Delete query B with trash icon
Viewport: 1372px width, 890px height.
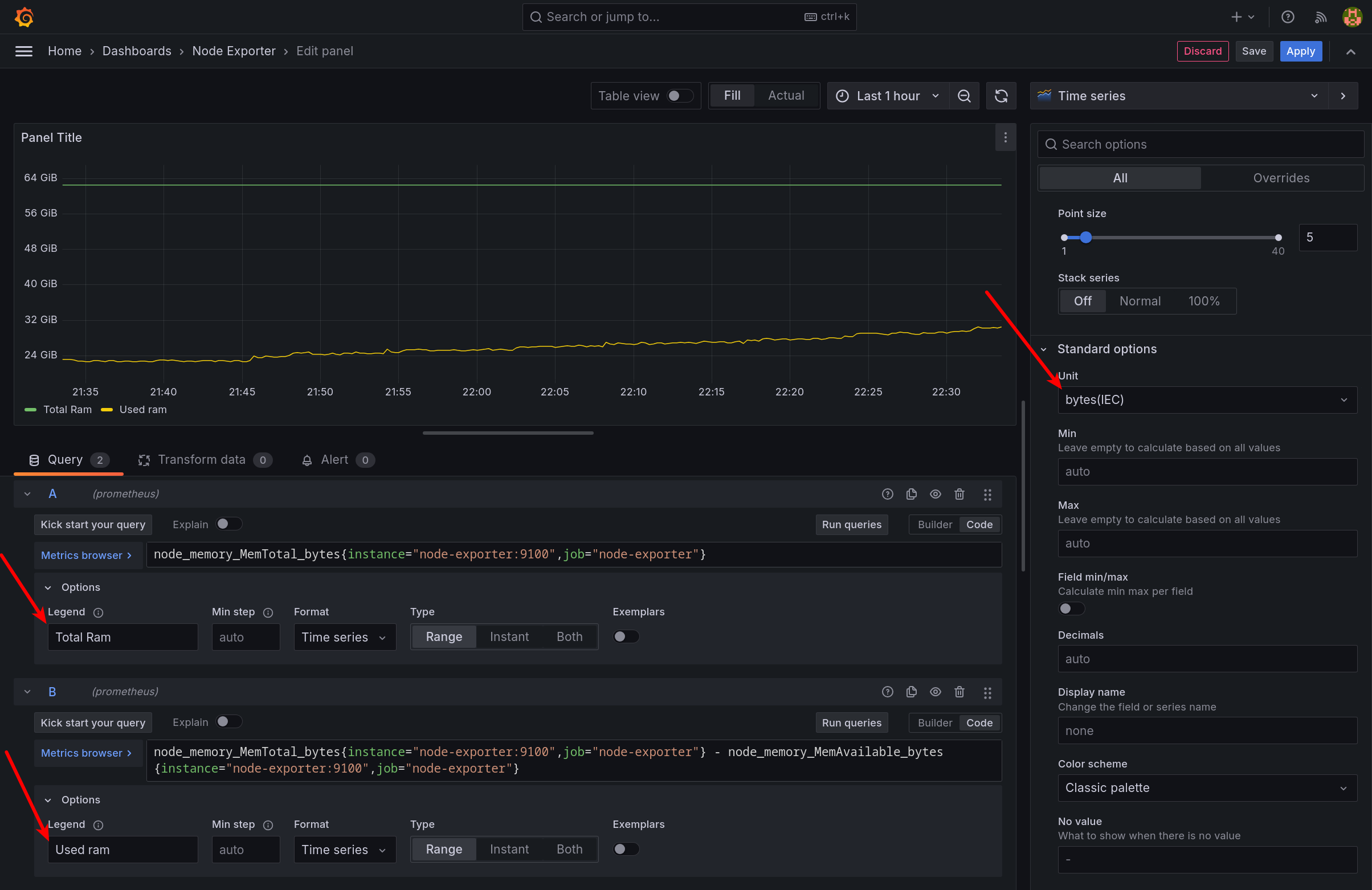(959, 692)
